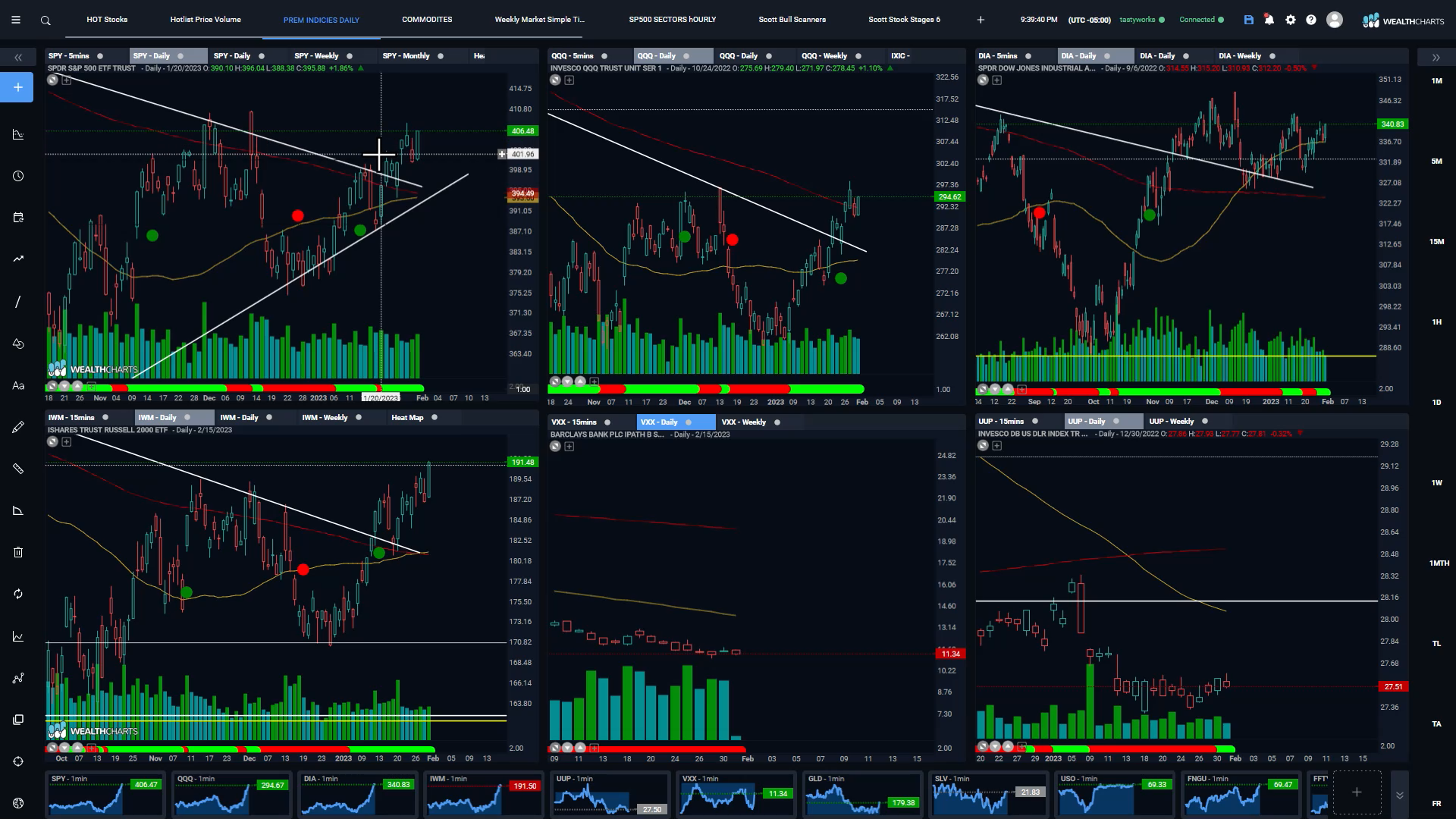Select the 15M timeframe button

coord(1436,242)
